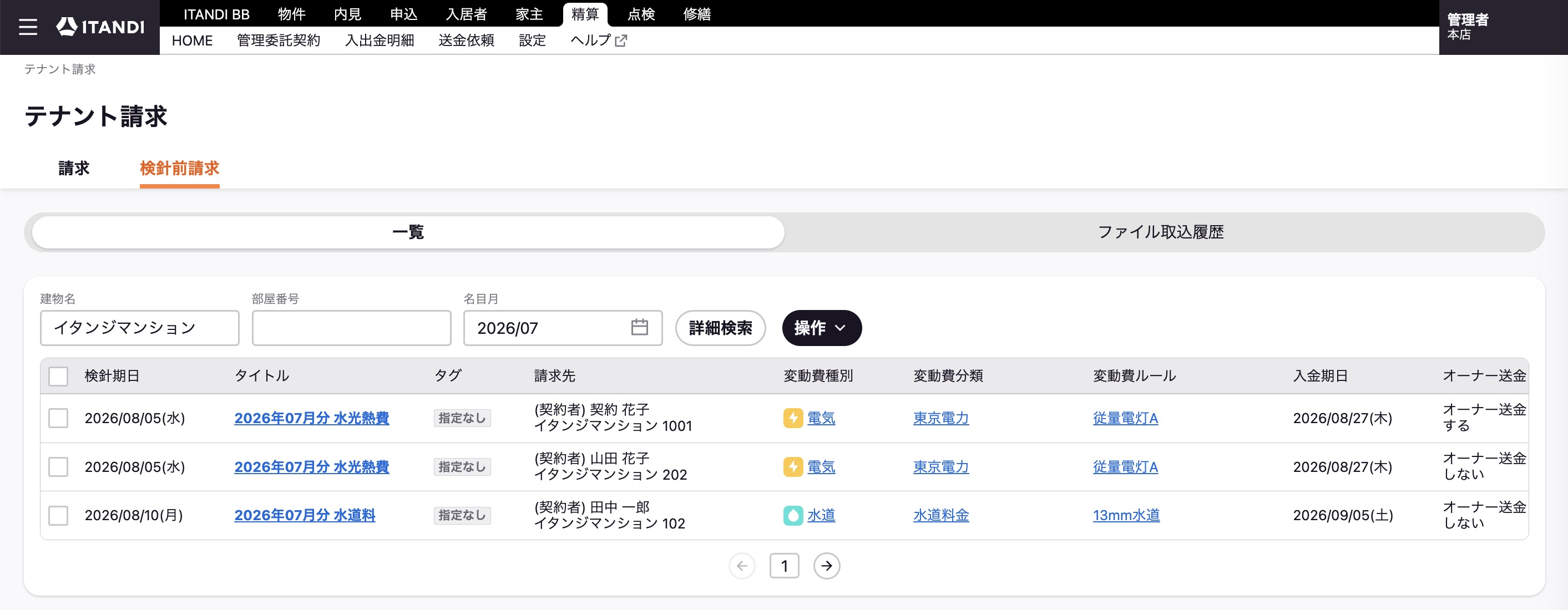The height and width of the screenshot is (610, 1568).
Task: Open 水光熱費 title link for 契約 花子
Action: pos(312,418)
